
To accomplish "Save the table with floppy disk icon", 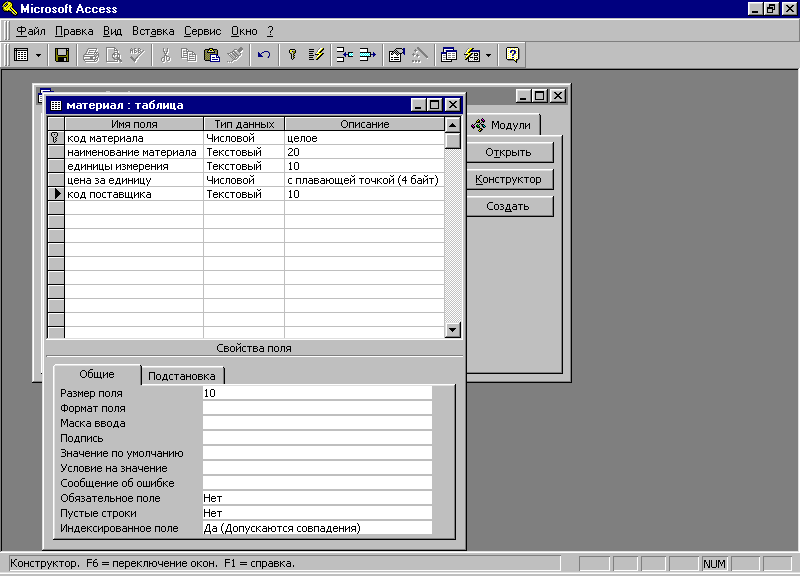I will [x=62, y=55].
